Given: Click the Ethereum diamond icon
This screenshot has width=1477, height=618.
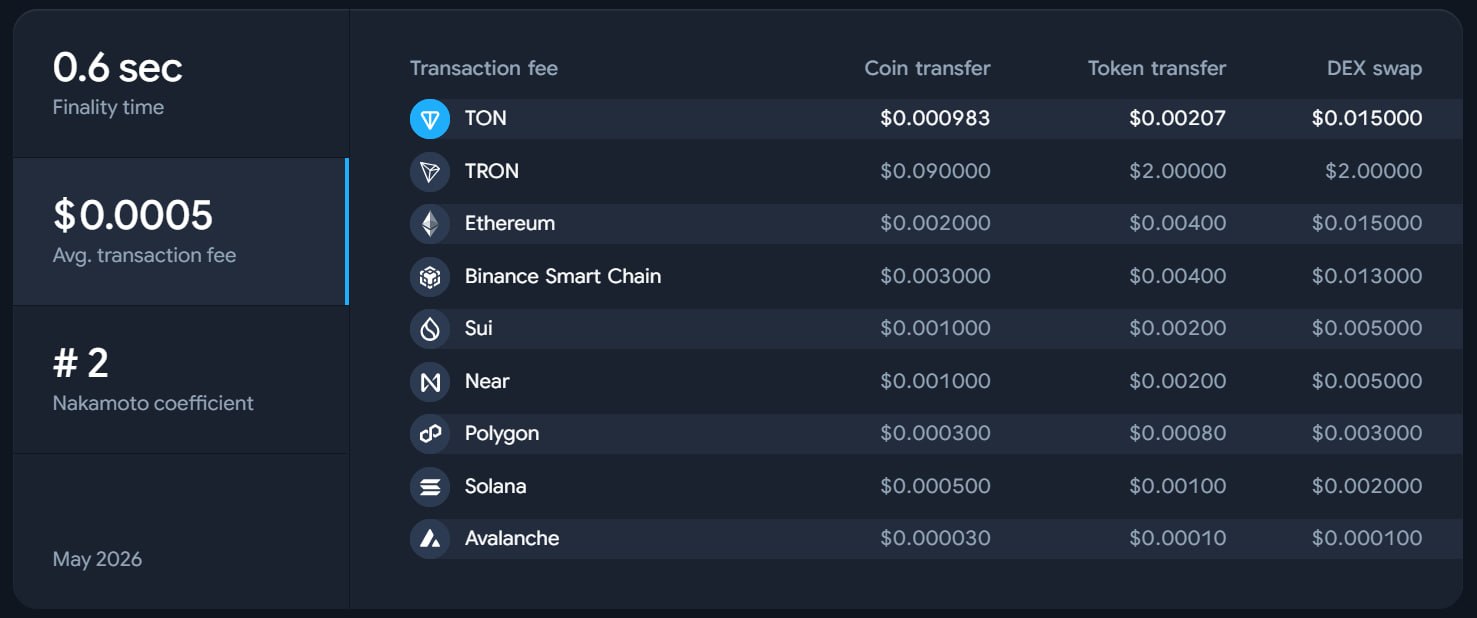Looking at the screenshot, I should [430, 224].
